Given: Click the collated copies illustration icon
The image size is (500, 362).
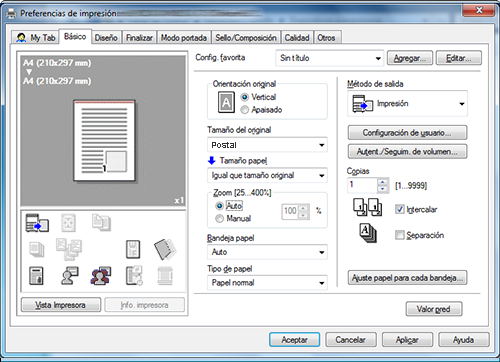Looking at the screenshot, I should tap(367, 207).
